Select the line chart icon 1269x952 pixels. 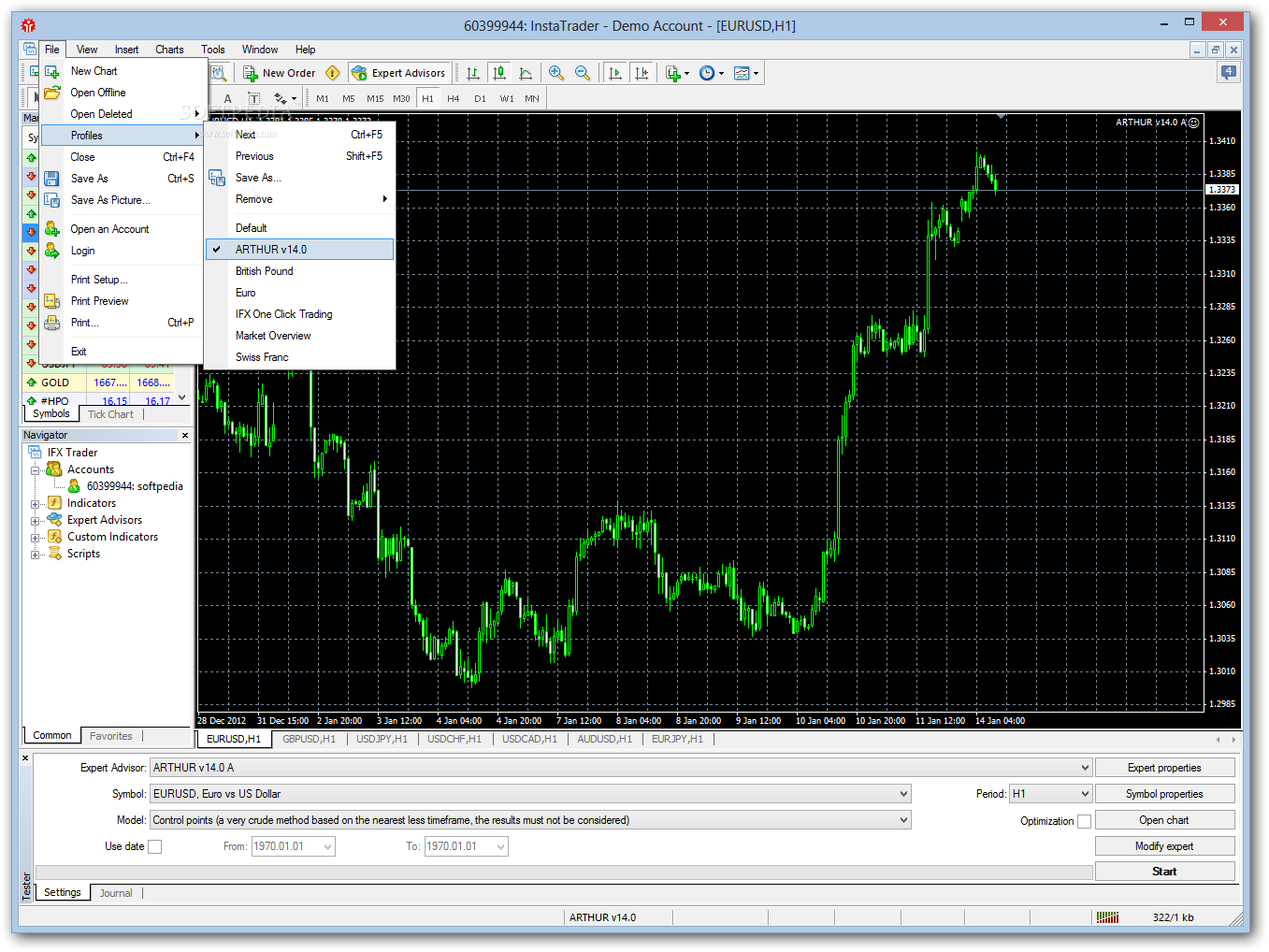point(526,73)
